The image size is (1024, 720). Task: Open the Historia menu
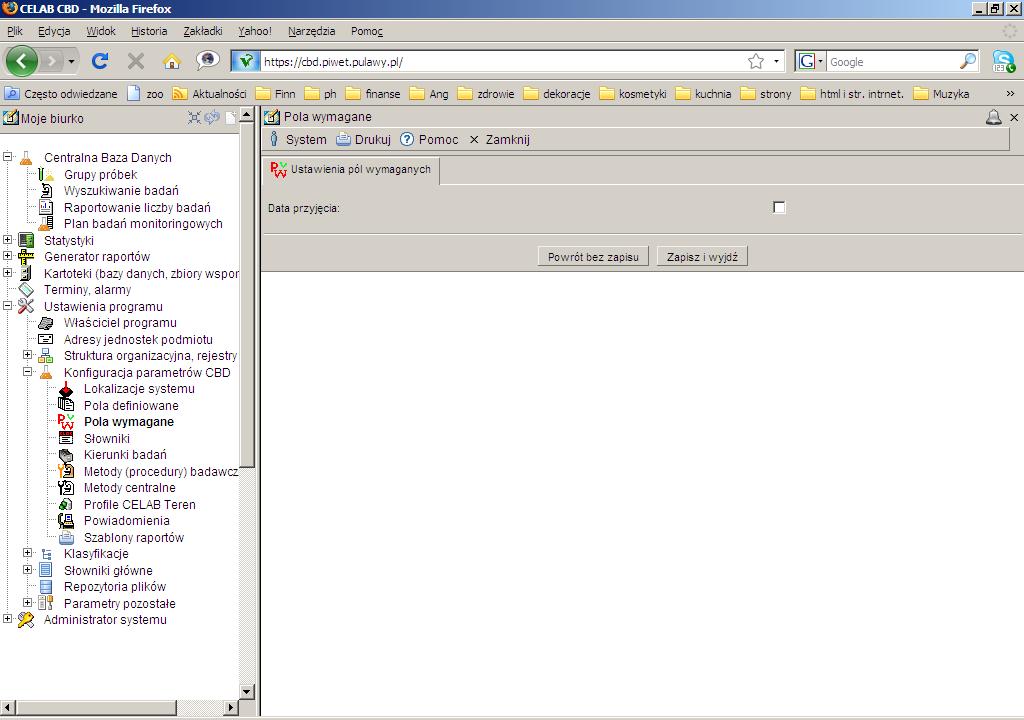149,31
